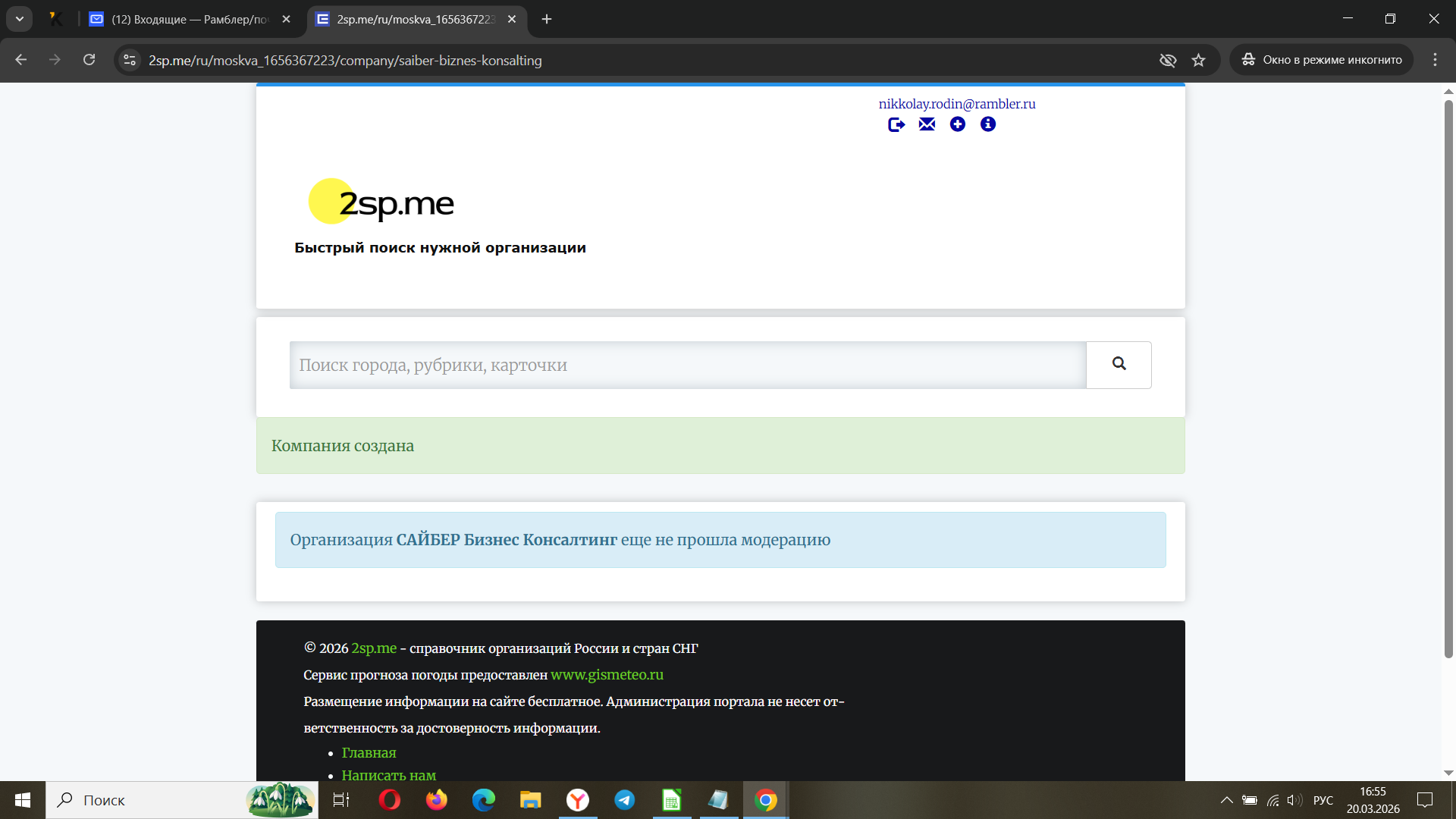
Task: Show hidden system tray icons
Action: [x=1226, y=800]
